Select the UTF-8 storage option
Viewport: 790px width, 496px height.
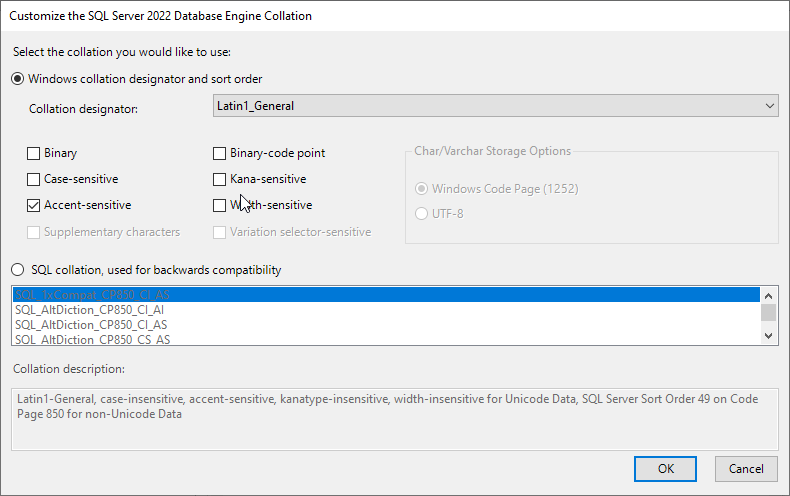[x=421, y=214]
